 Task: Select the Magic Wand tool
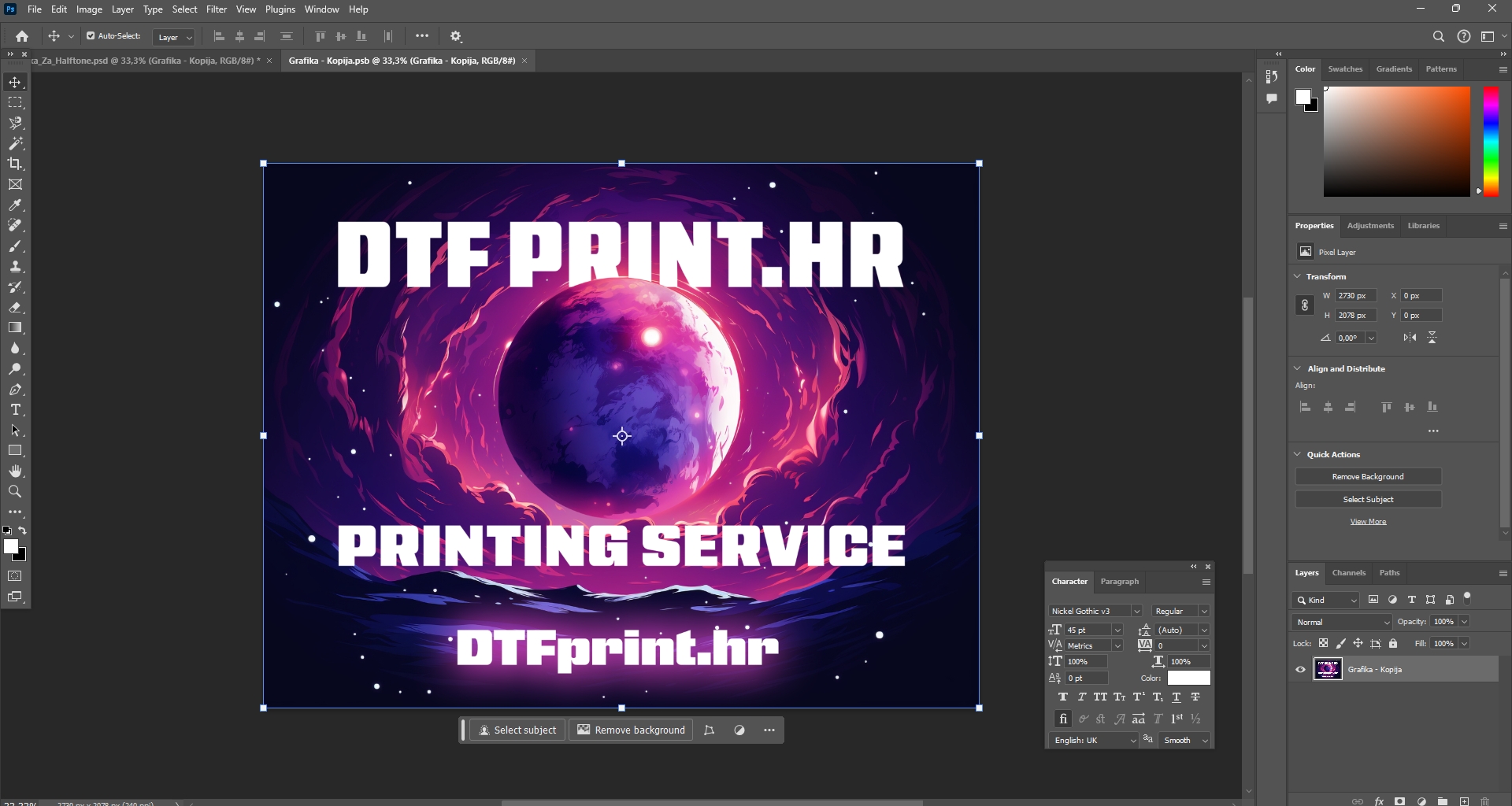tap(15, 143)
